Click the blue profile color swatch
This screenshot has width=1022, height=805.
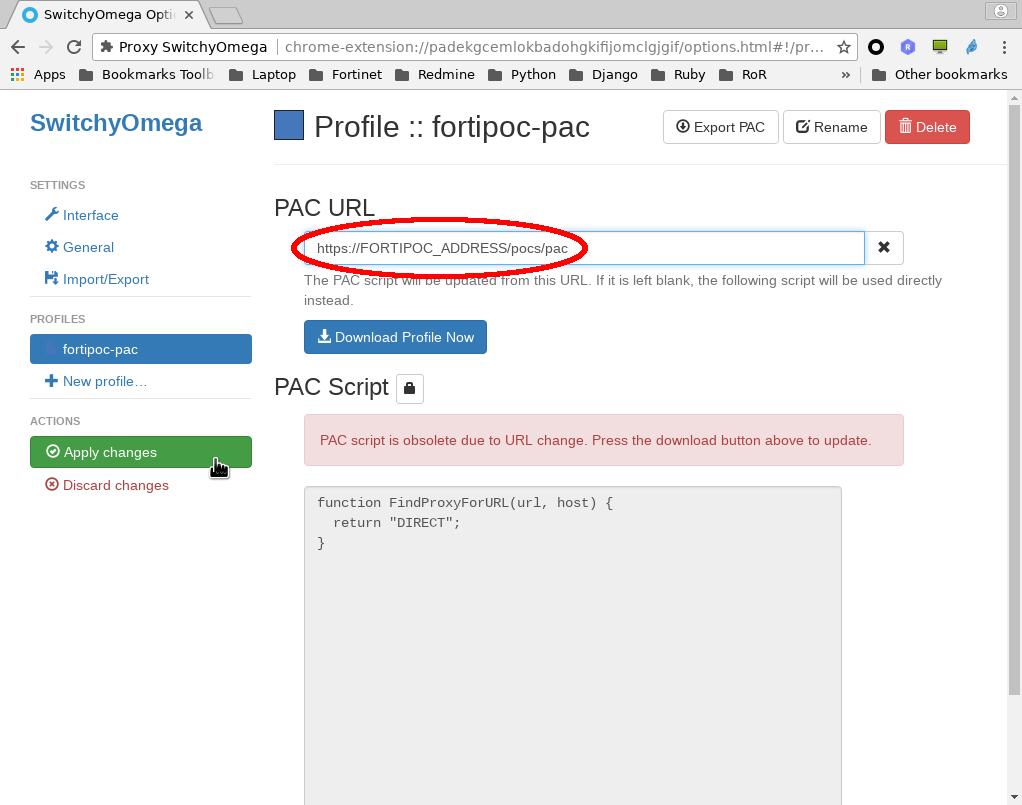click(x=289, y=126)
